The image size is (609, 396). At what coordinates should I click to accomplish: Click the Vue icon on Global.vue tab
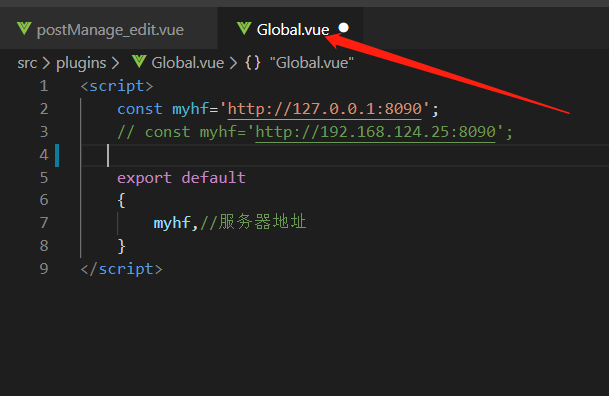tap(244, 28)
